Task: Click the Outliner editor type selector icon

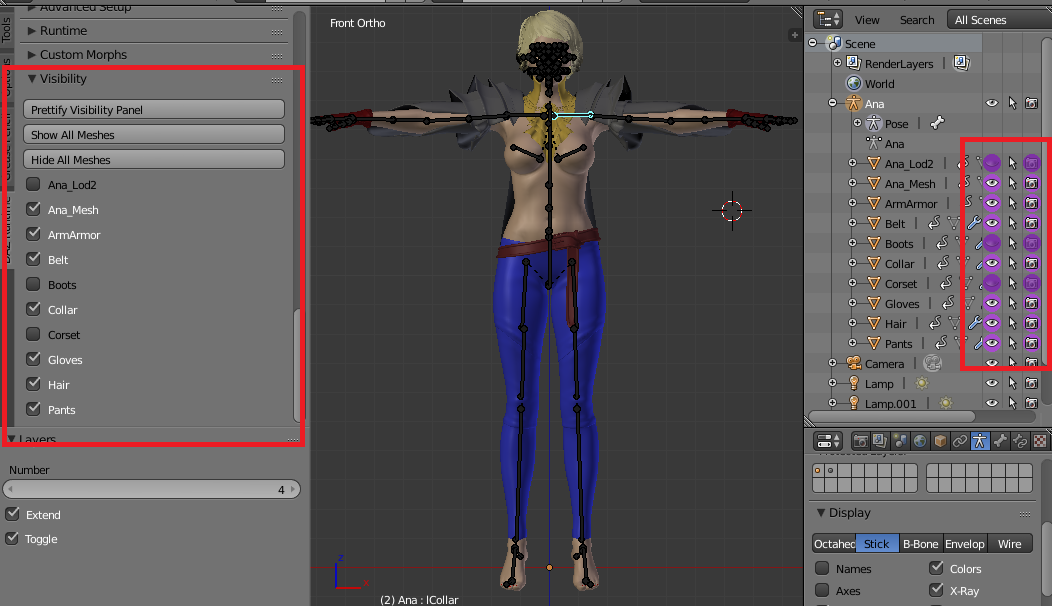Action: click(828, 19)
